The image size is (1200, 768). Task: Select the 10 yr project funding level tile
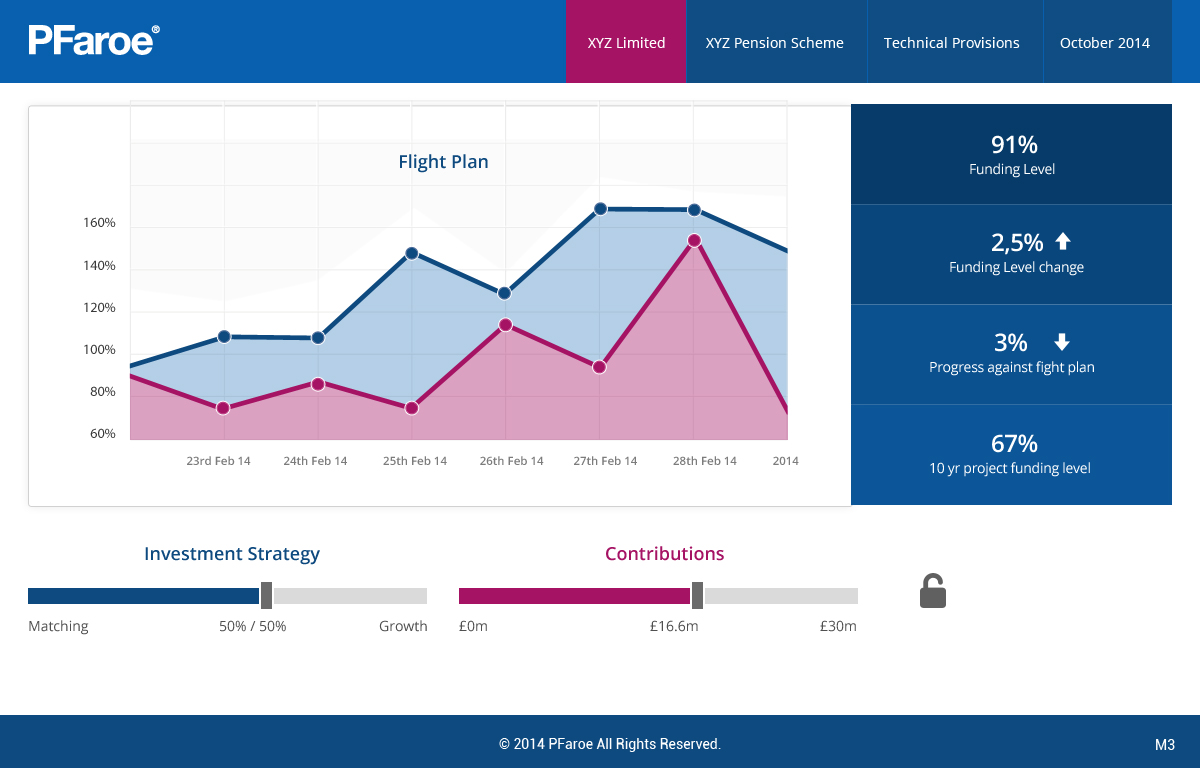[x=1011, y=455]
